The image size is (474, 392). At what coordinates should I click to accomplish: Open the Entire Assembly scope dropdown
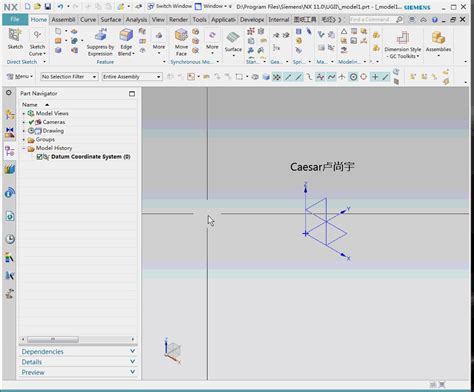coord(132,77)
